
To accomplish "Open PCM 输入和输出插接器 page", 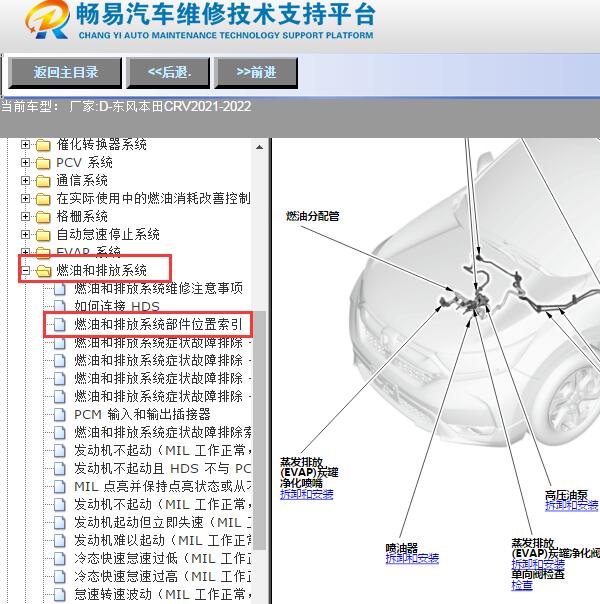I will [x=142, y=414].
